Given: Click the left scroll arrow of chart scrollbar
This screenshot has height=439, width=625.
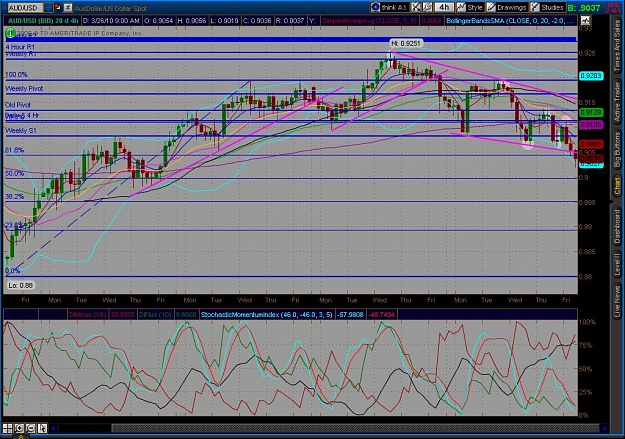Looking at the screenshot, I should tap(53, 428).
